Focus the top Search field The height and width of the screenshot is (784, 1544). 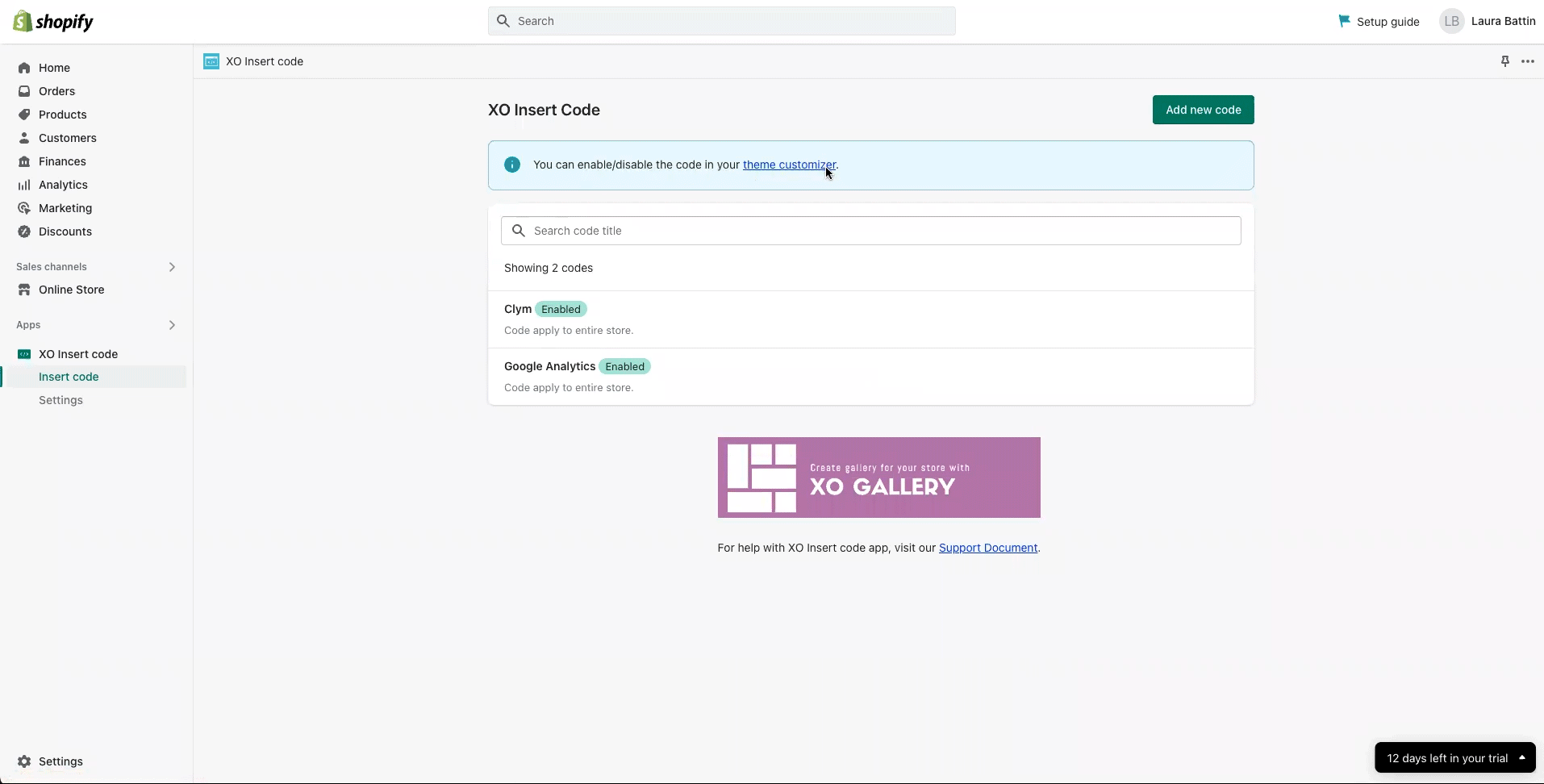tap(721, 21)
